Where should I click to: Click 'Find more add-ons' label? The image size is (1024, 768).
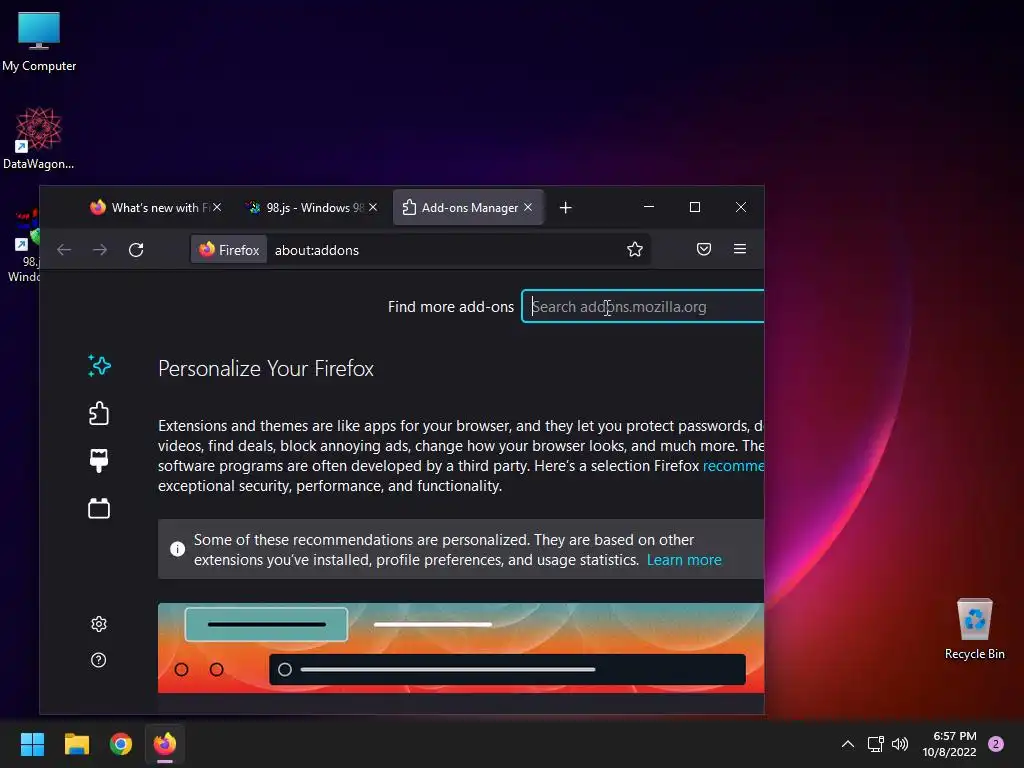451,307
